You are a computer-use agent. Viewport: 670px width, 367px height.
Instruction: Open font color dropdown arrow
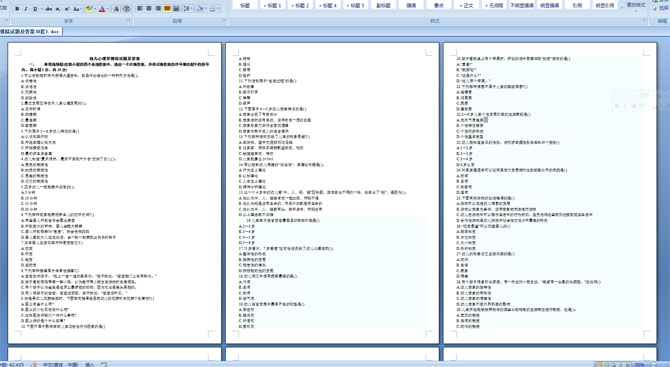coord(108,9)
